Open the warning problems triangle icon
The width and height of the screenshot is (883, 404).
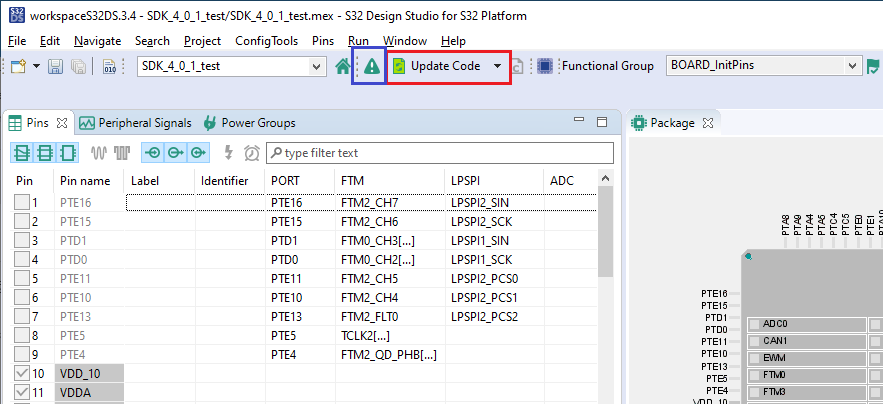tap(372, 67)
